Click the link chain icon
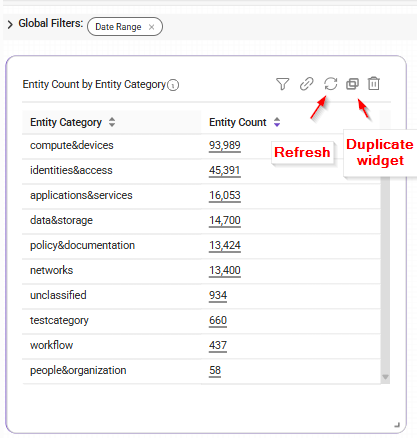The height and width of the screenshot is (438, 417). pyautogui.click(x=306, y=84)
